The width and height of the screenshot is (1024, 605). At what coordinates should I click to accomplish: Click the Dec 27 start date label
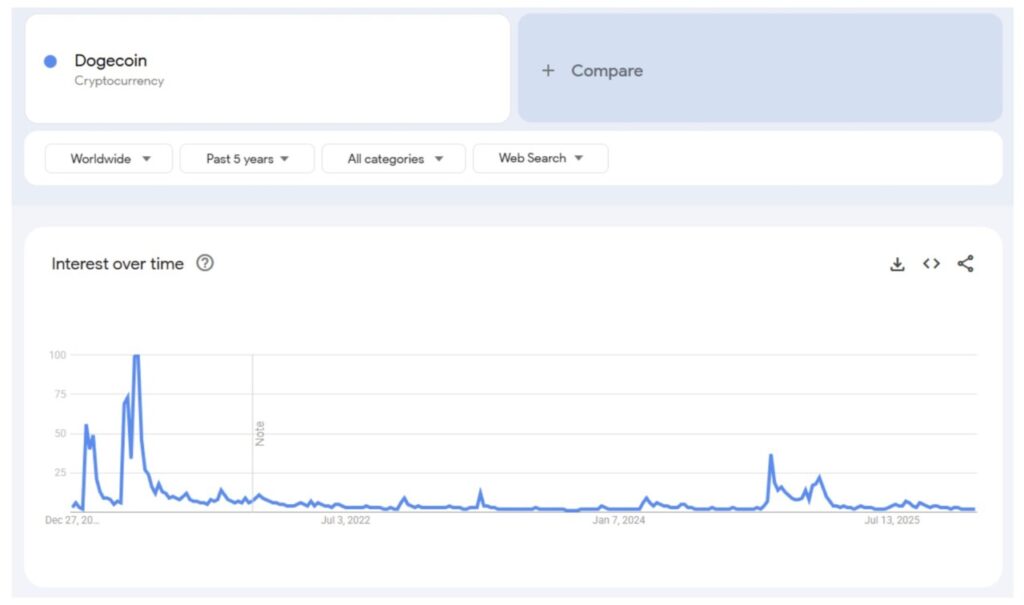pyautogui.click(x=72, y=520)
